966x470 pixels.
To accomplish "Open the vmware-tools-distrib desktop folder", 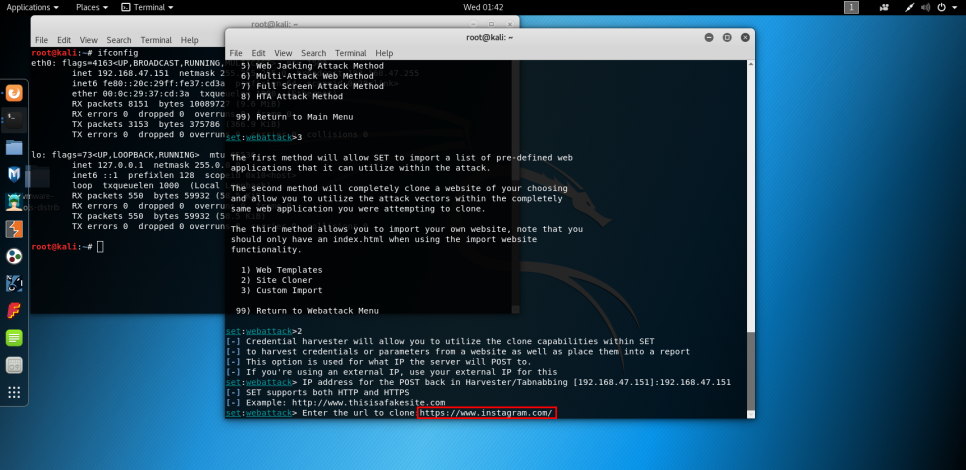I will [x=39, y=185].
